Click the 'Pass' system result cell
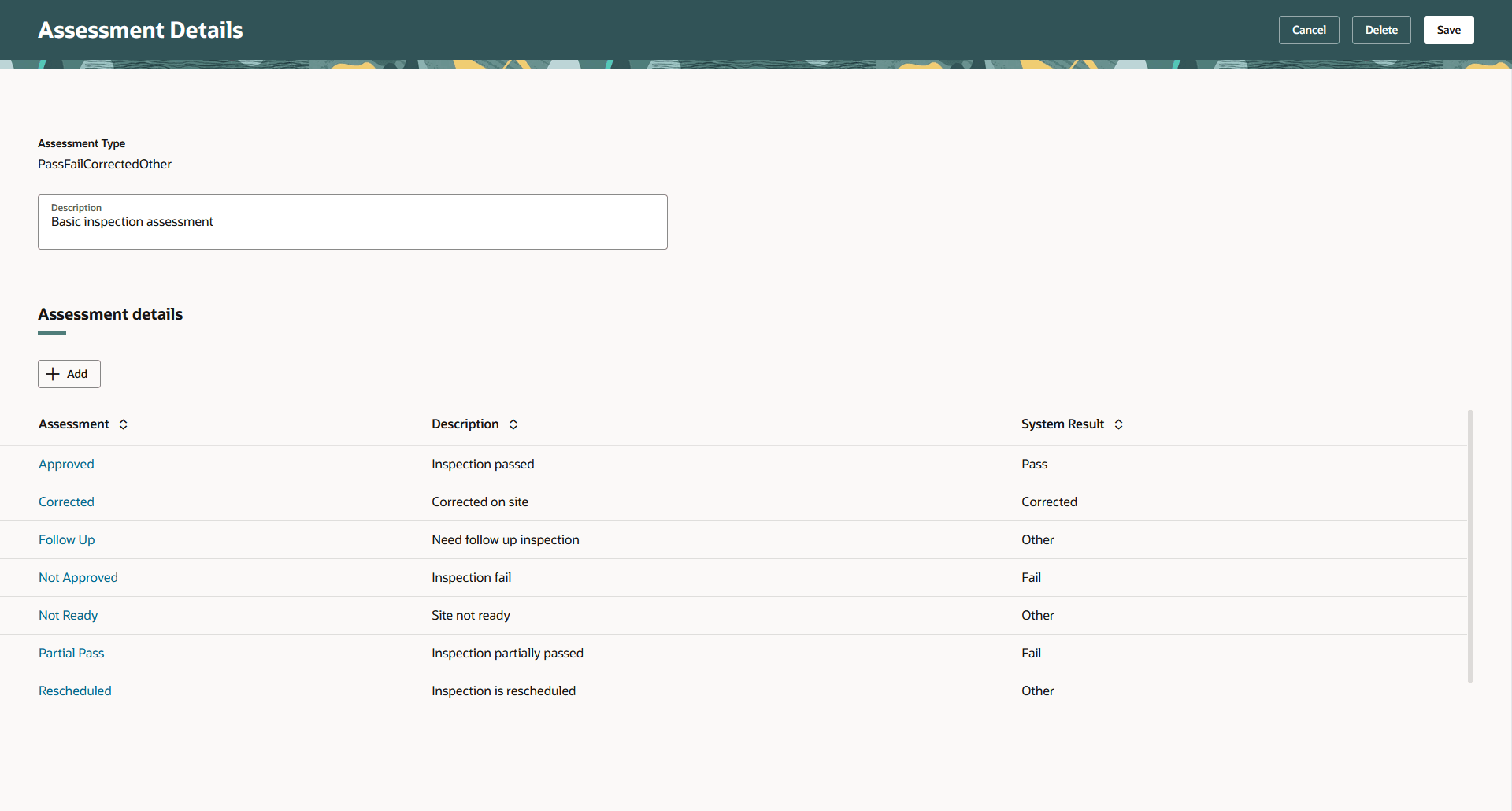1512x811 pixels. click(x=1035, y=465)
